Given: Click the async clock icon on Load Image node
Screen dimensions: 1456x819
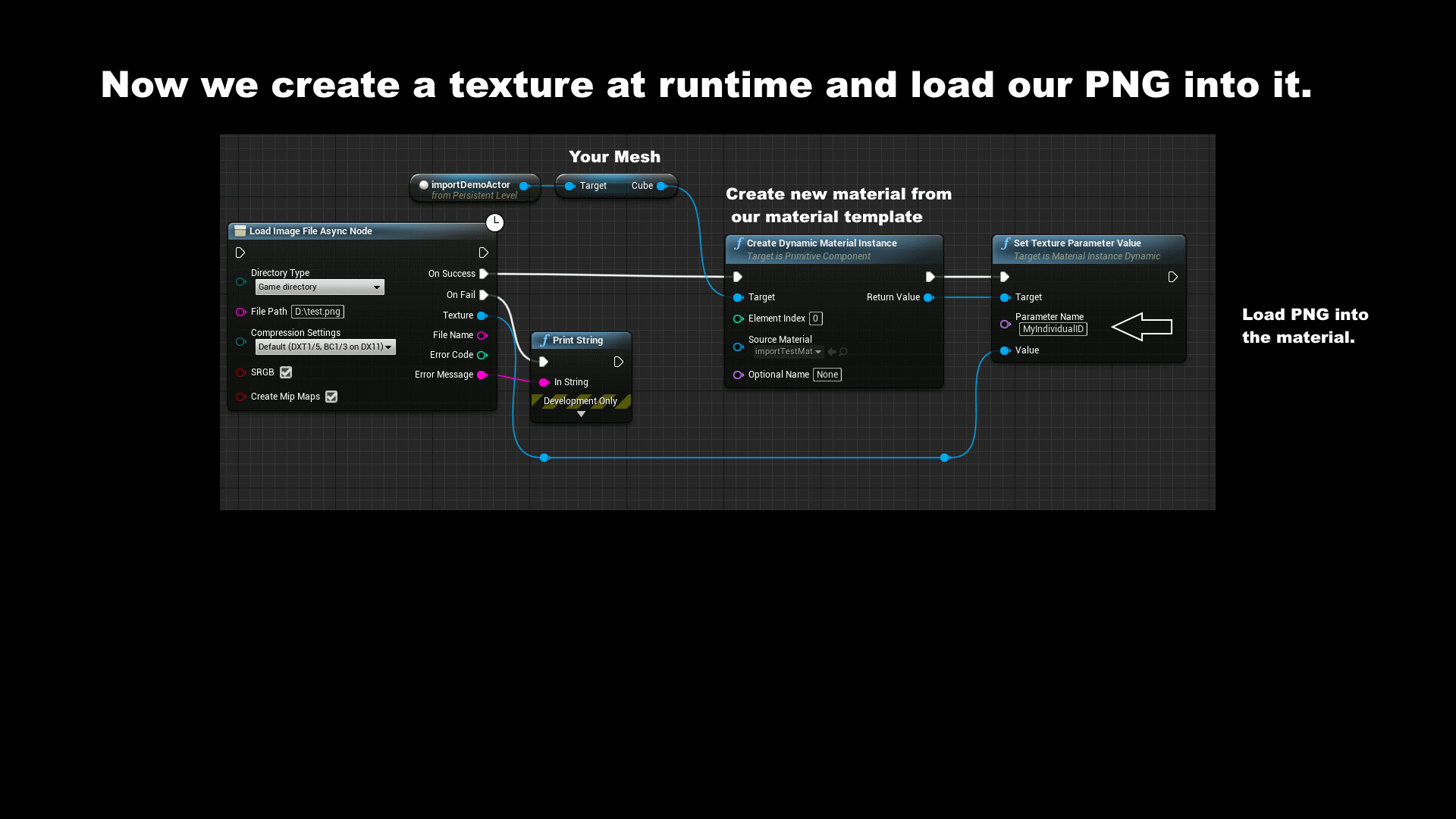Looking at the screenshot, I should click(x=494, y=222).
